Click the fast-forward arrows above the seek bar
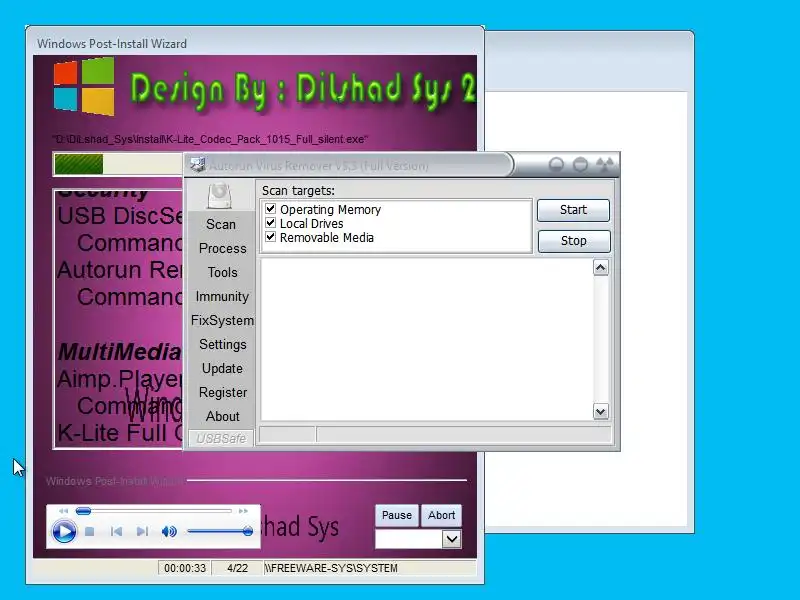The width and height of the screenshot is (800, 600). coord(243,511)
